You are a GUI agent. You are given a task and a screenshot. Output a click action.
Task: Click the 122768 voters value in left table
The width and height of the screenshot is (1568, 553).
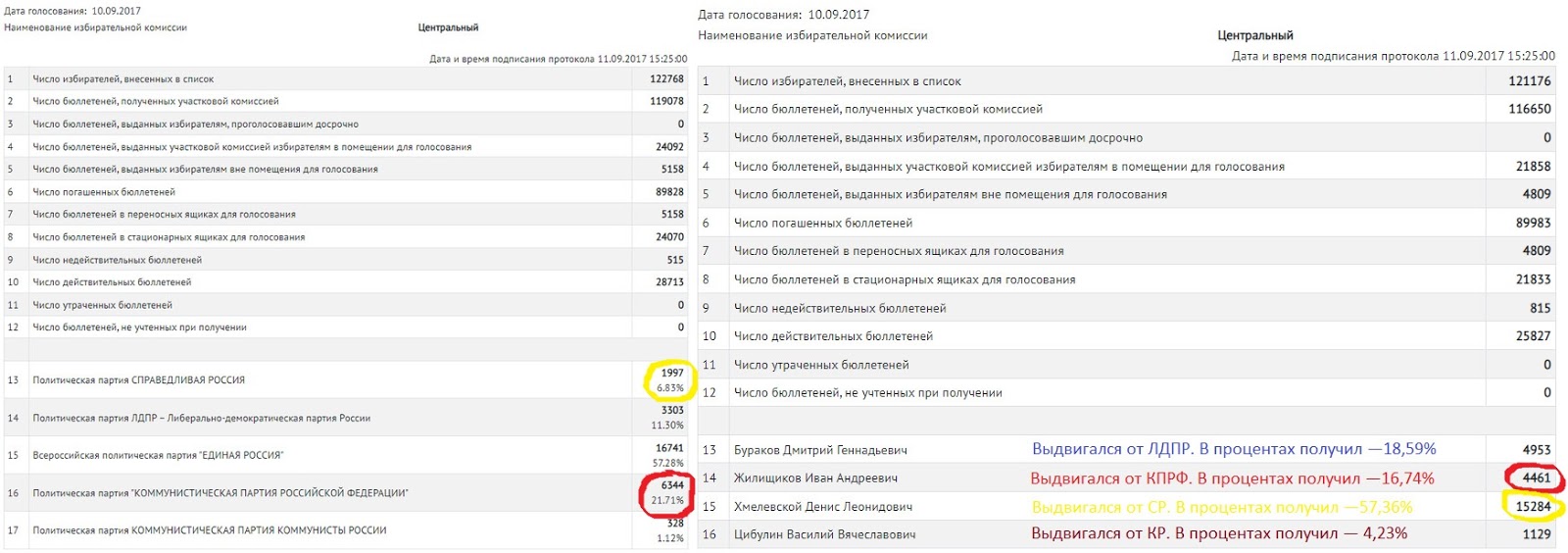[666, 79]
